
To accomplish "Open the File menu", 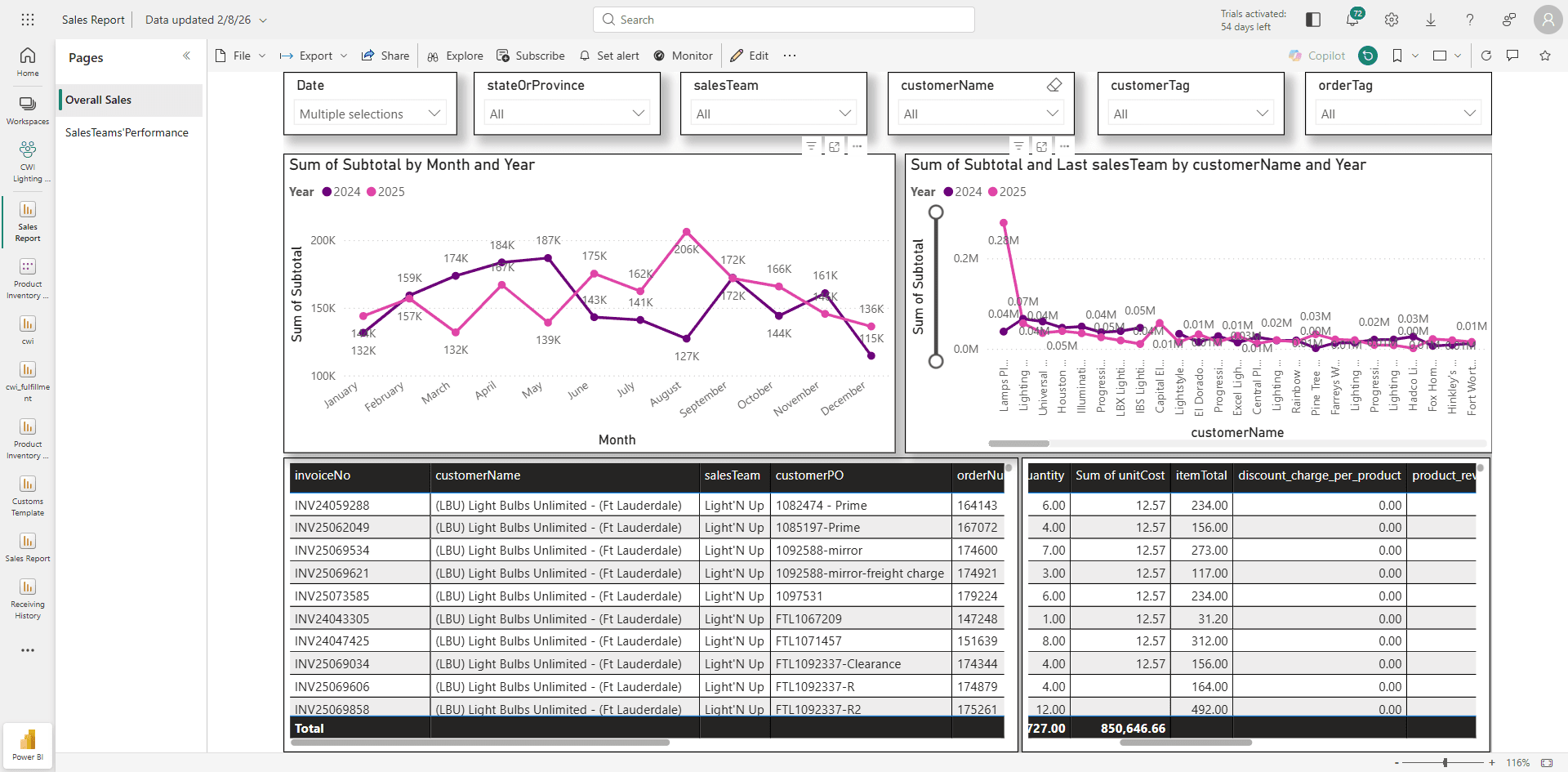I will (241, 56).
